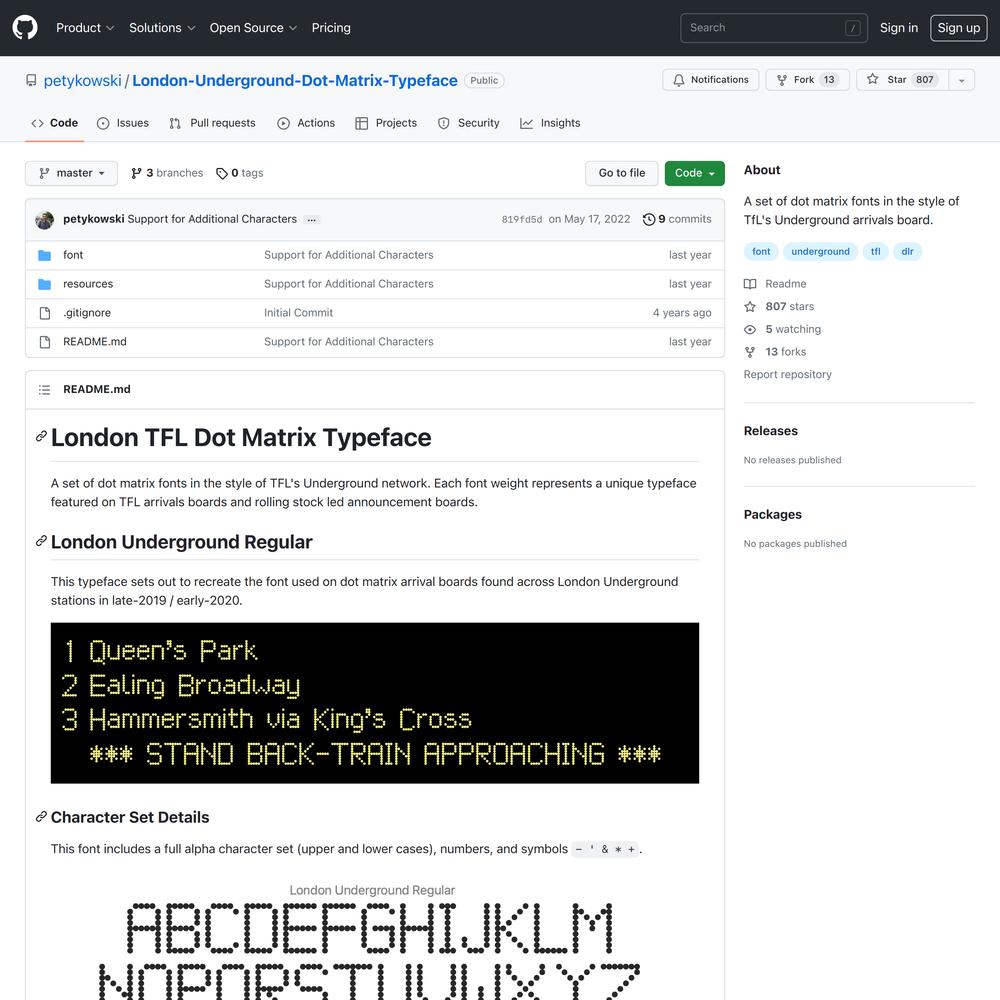Screen dimensions: 1000x1000
Task: Open the Open Source dropdown
Action: point(253,28)
